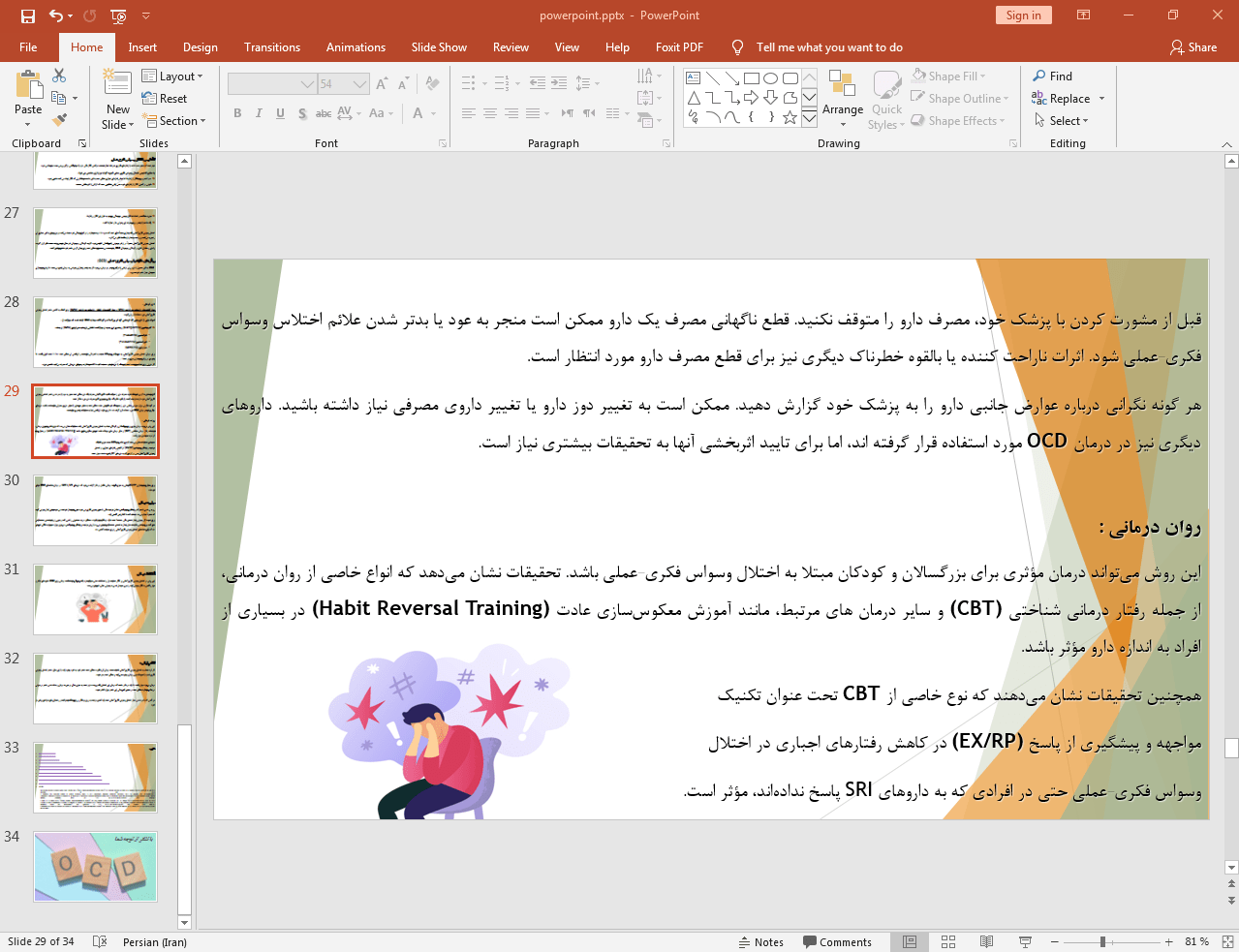Viewport: 1239px width, 952px height.
Task: Center the paragraph text
Action: 490,113
